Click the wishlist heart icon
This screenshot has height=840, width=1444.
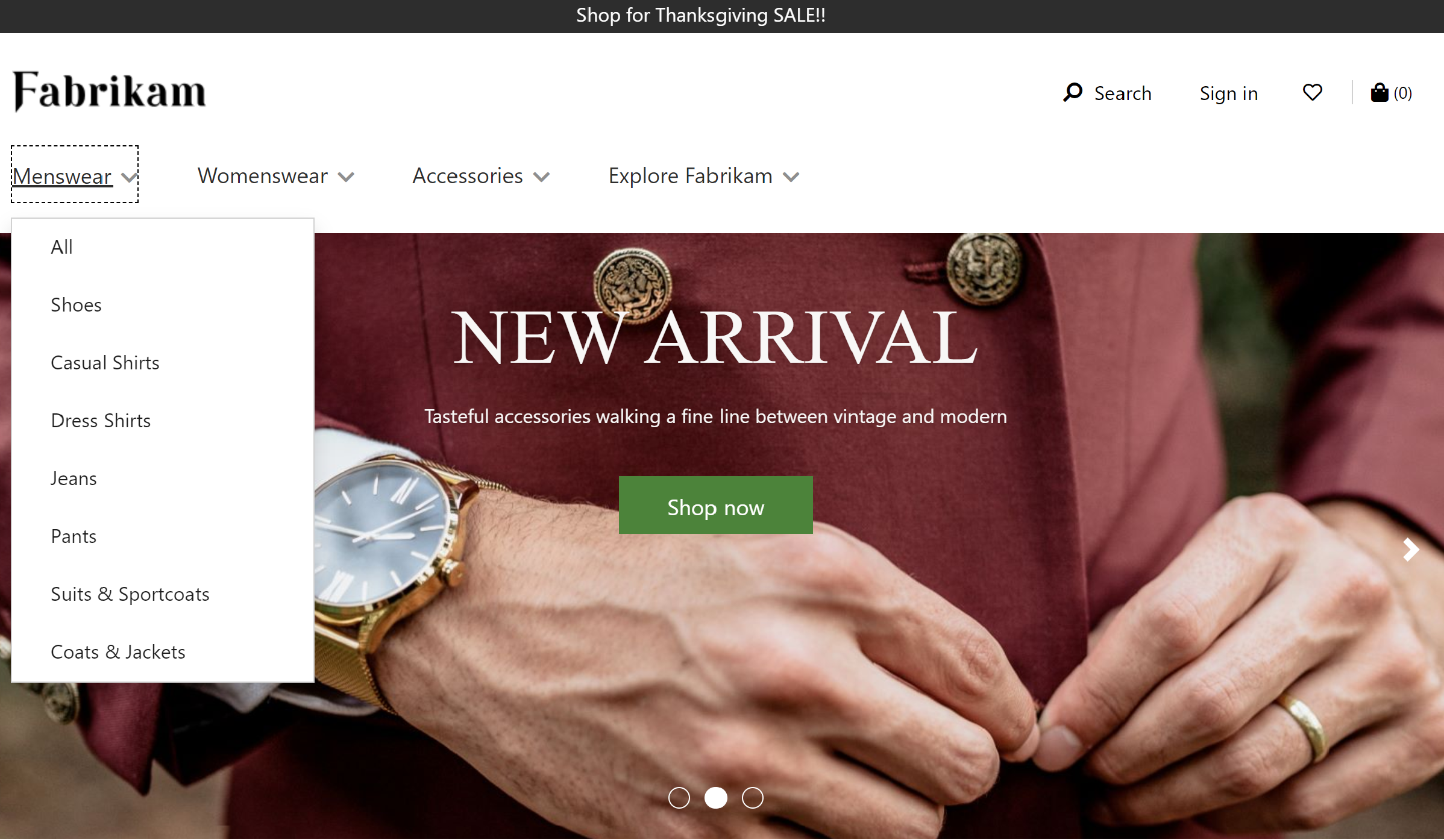[1313, 92]
